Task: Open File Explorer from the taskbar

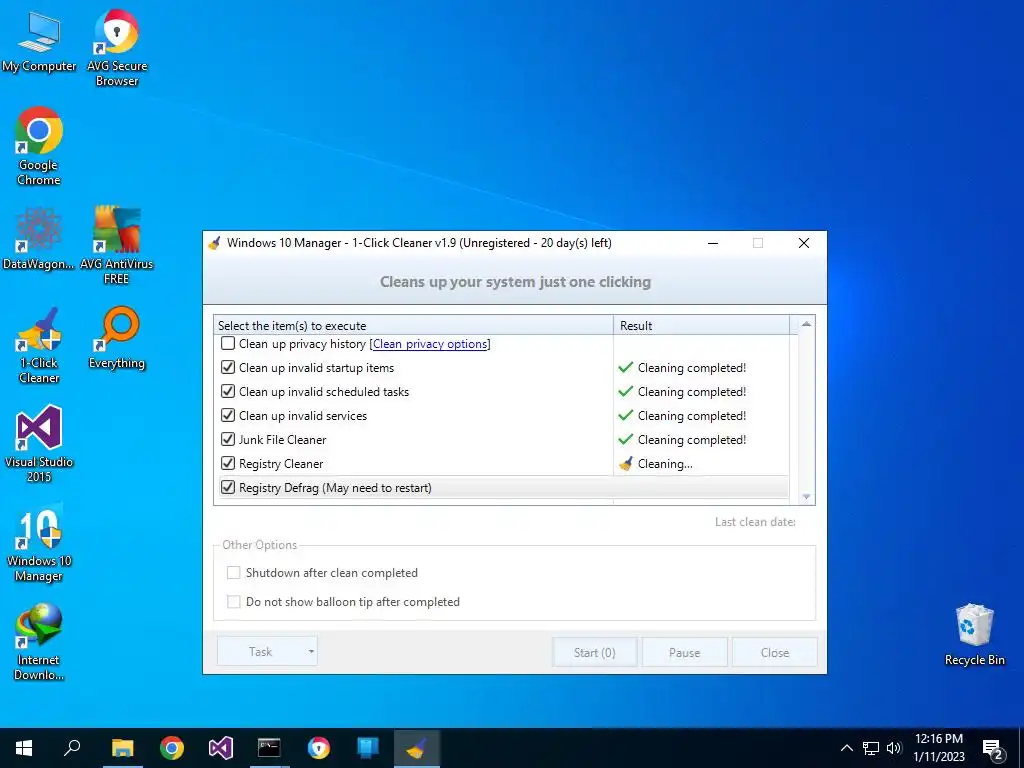Action: point(122,748)
